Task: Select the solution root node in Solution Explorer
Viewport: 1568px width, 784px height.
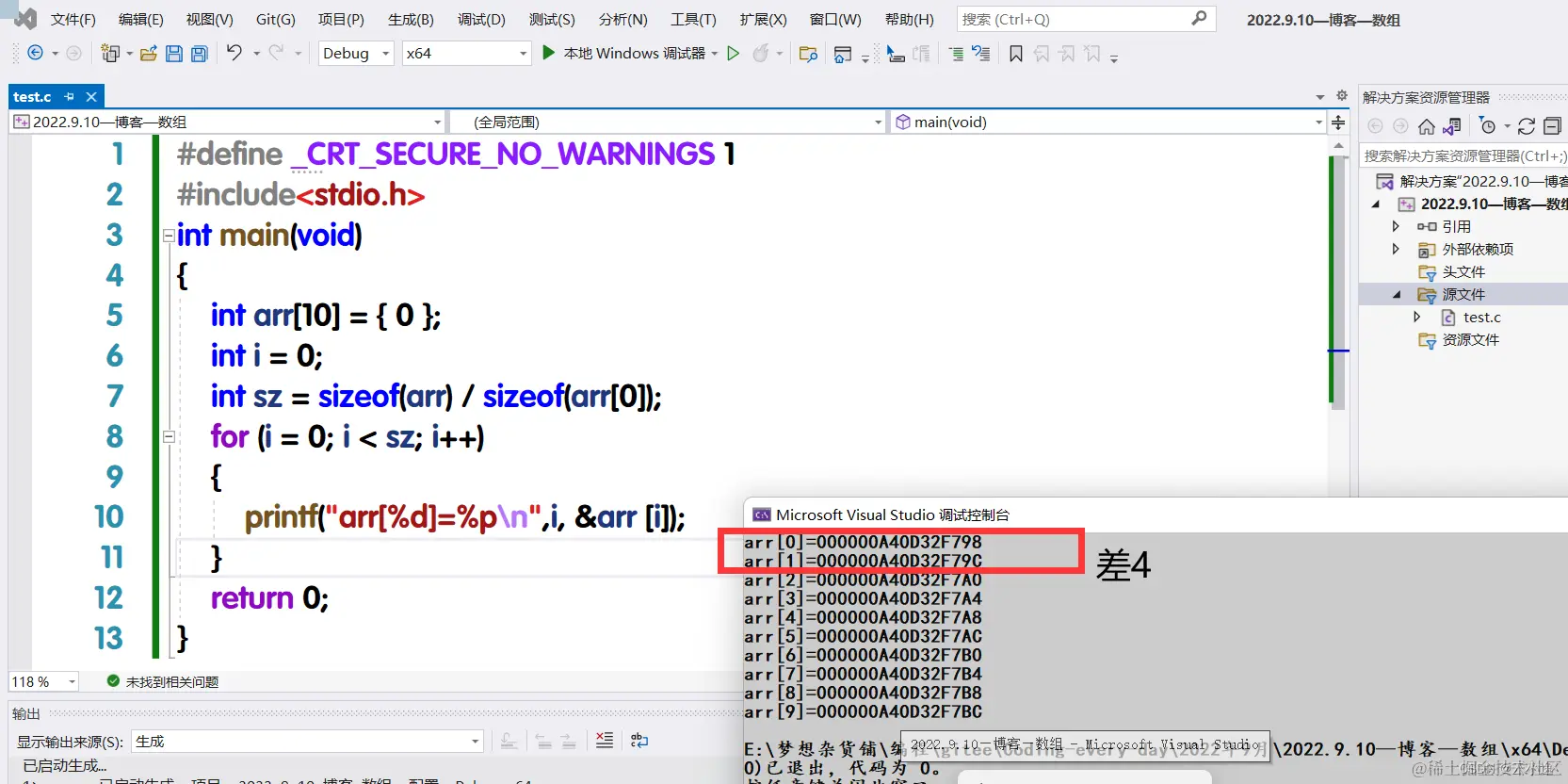Action: (1473, 181)
